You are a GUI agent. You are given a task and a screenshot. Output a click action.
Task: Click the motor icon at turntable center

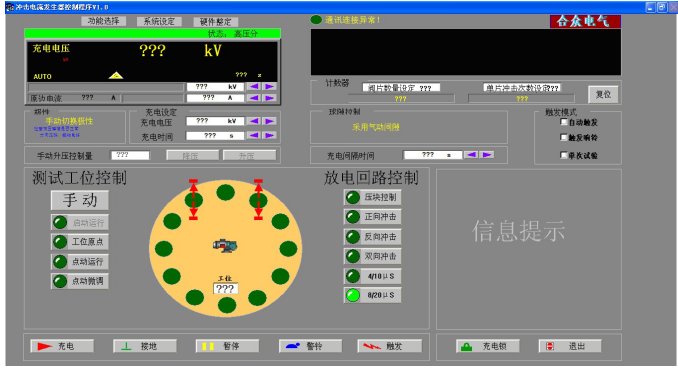(x=225, y=246)
